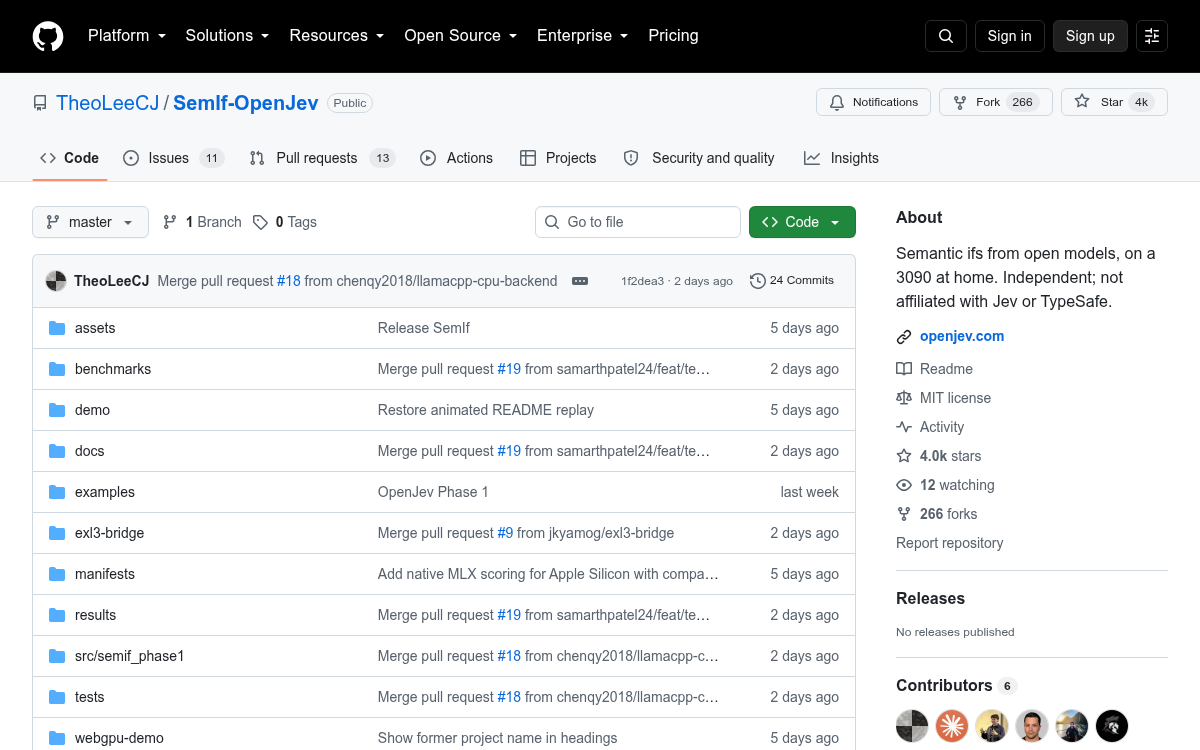Open the Pull requests tab
The width and height of the screenshot is (1200, 750).
click(x=322, y=158)
